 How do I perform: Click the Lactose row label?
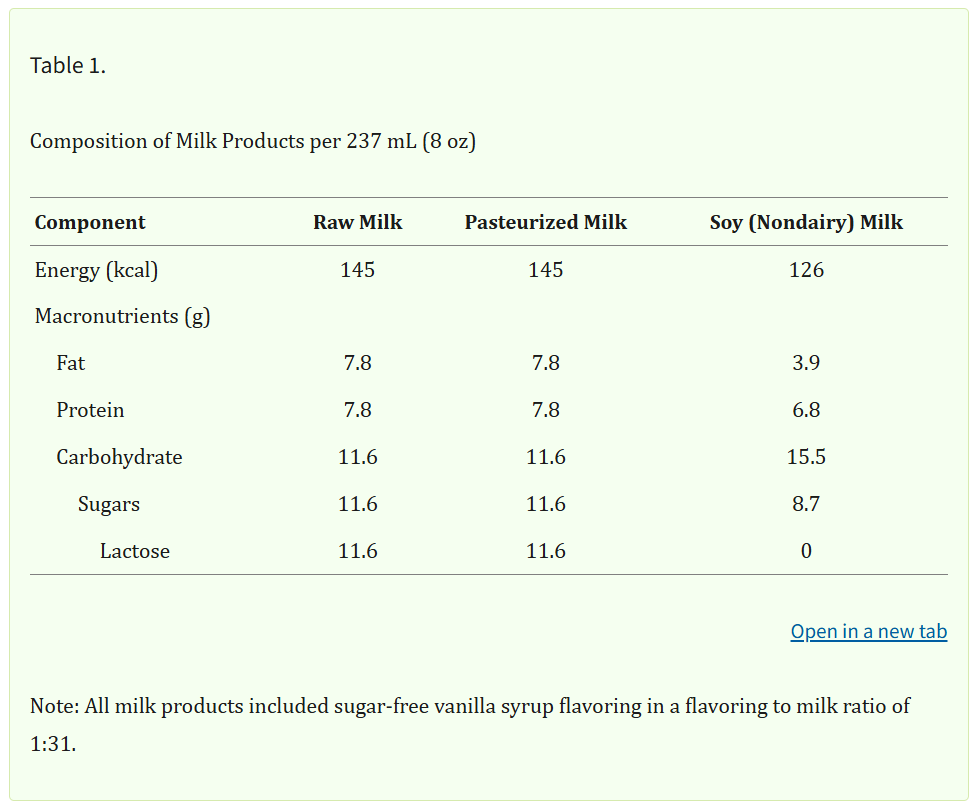tap(135, 551)
